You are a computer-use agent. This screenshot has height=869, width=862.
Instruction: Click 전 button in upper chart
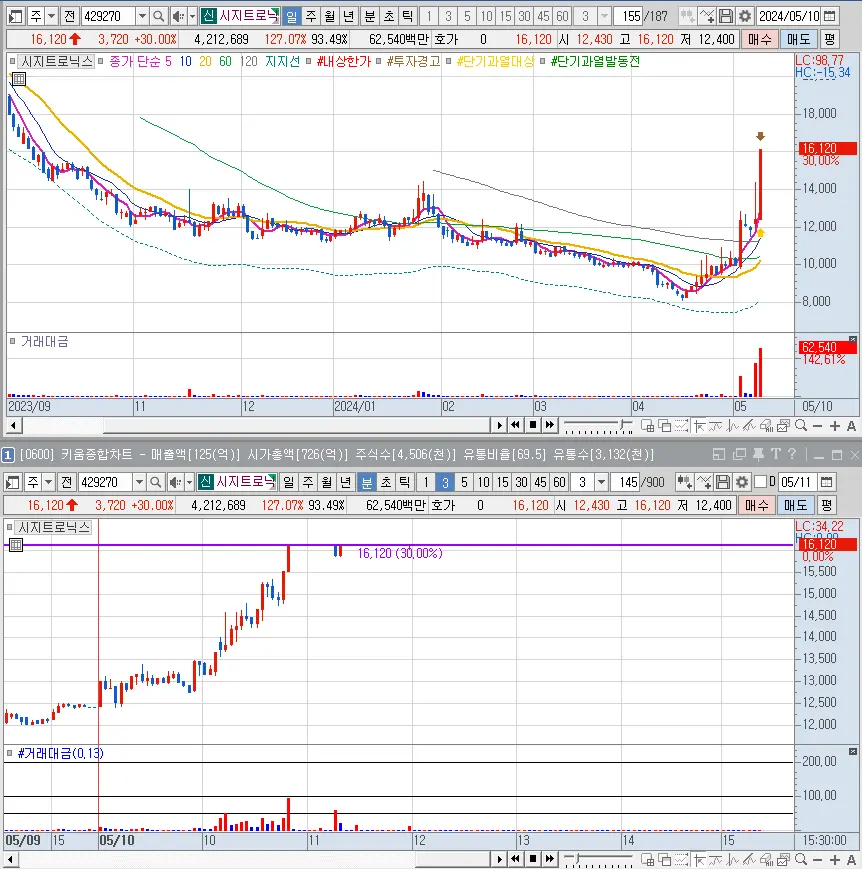coord(69,16)
